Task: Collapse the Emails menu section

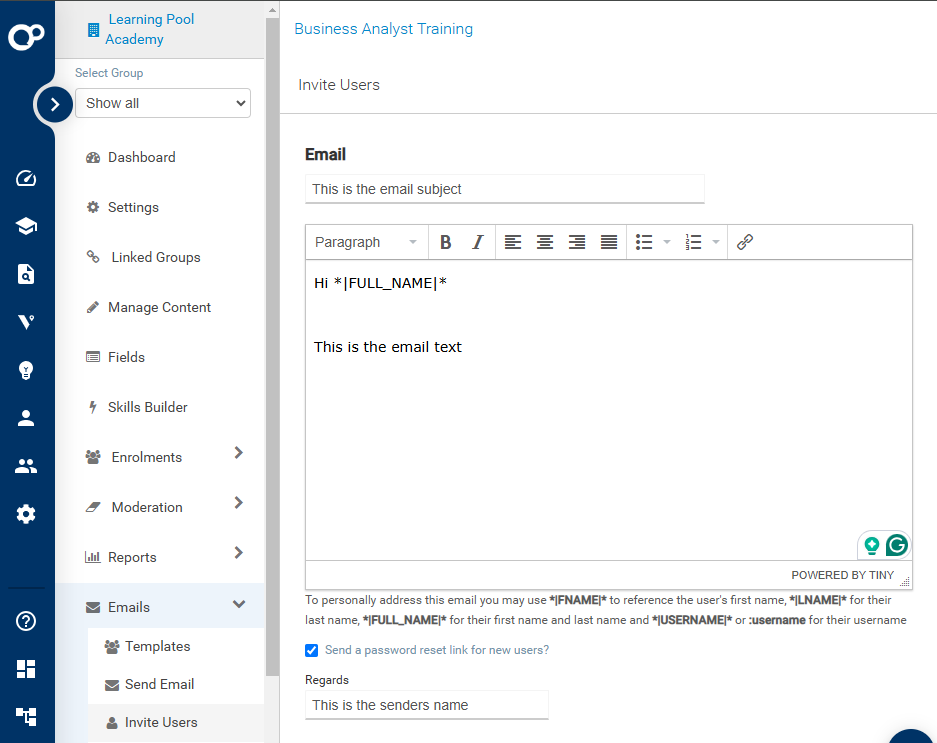Action: click(238, 605)
